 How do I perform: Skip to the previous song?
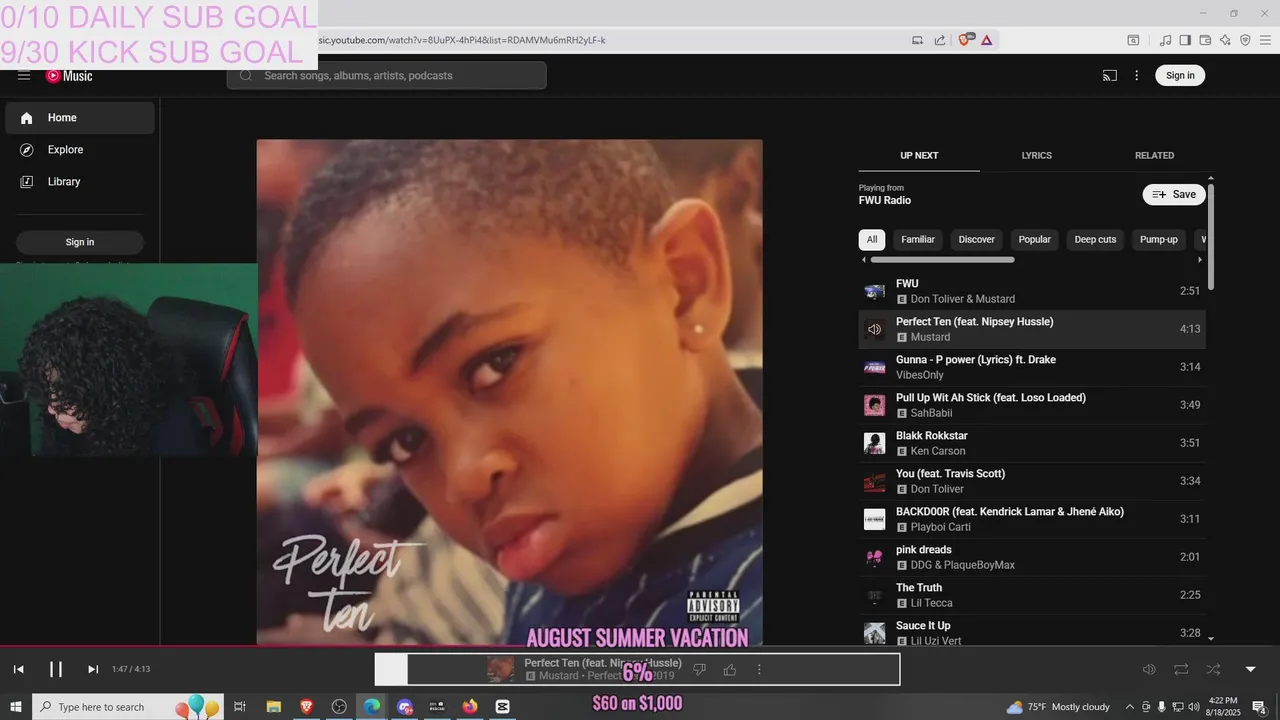(x=18, y=669)
